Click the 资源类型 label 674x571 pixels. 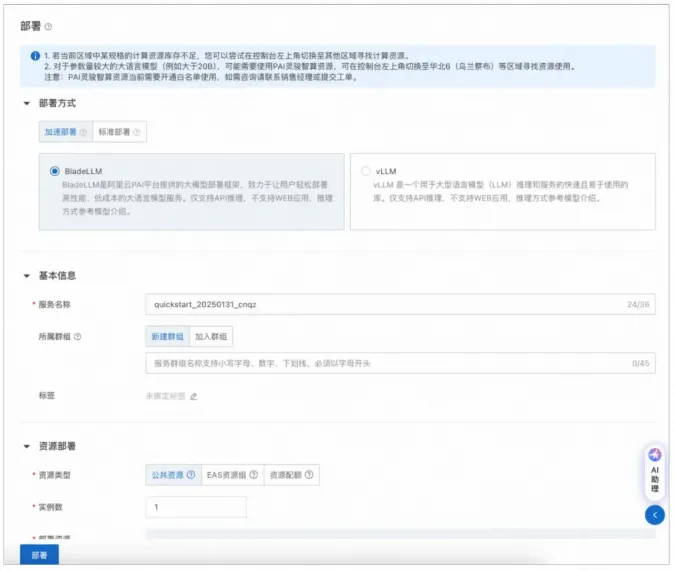tap(55, 475)
